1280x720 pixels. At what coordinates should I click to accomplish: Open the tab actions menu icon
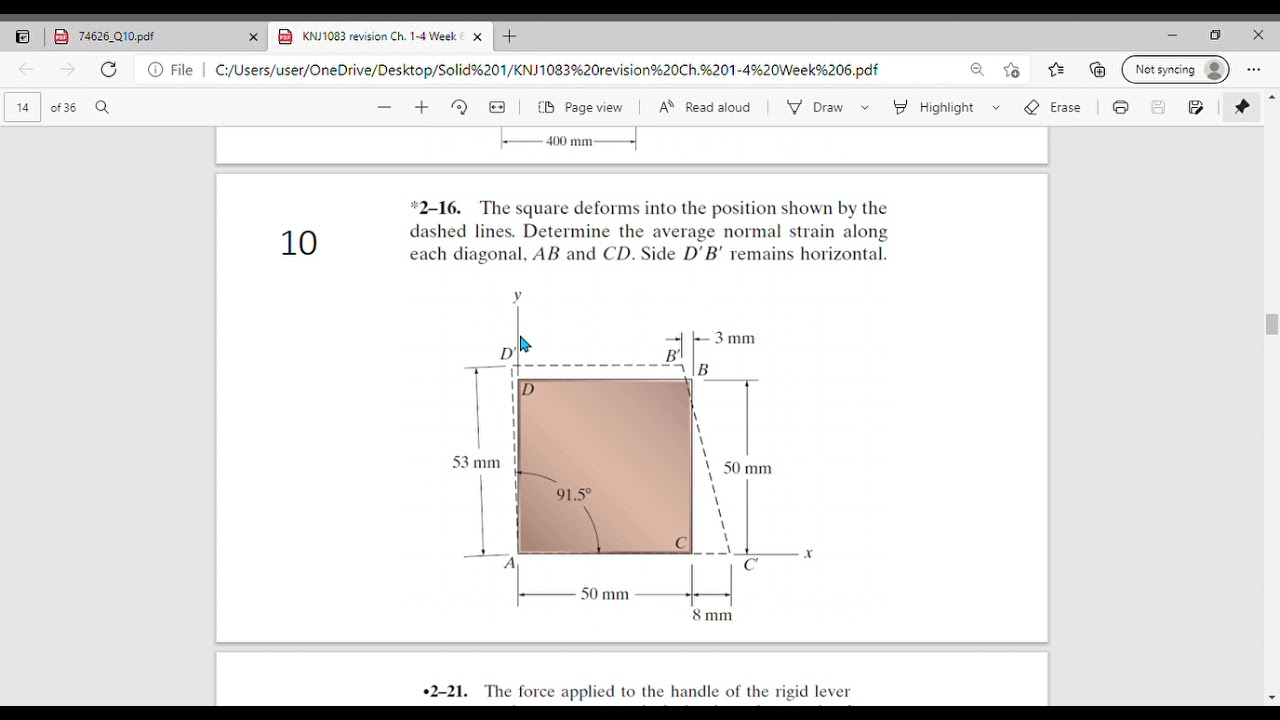[x=23, y=37]
